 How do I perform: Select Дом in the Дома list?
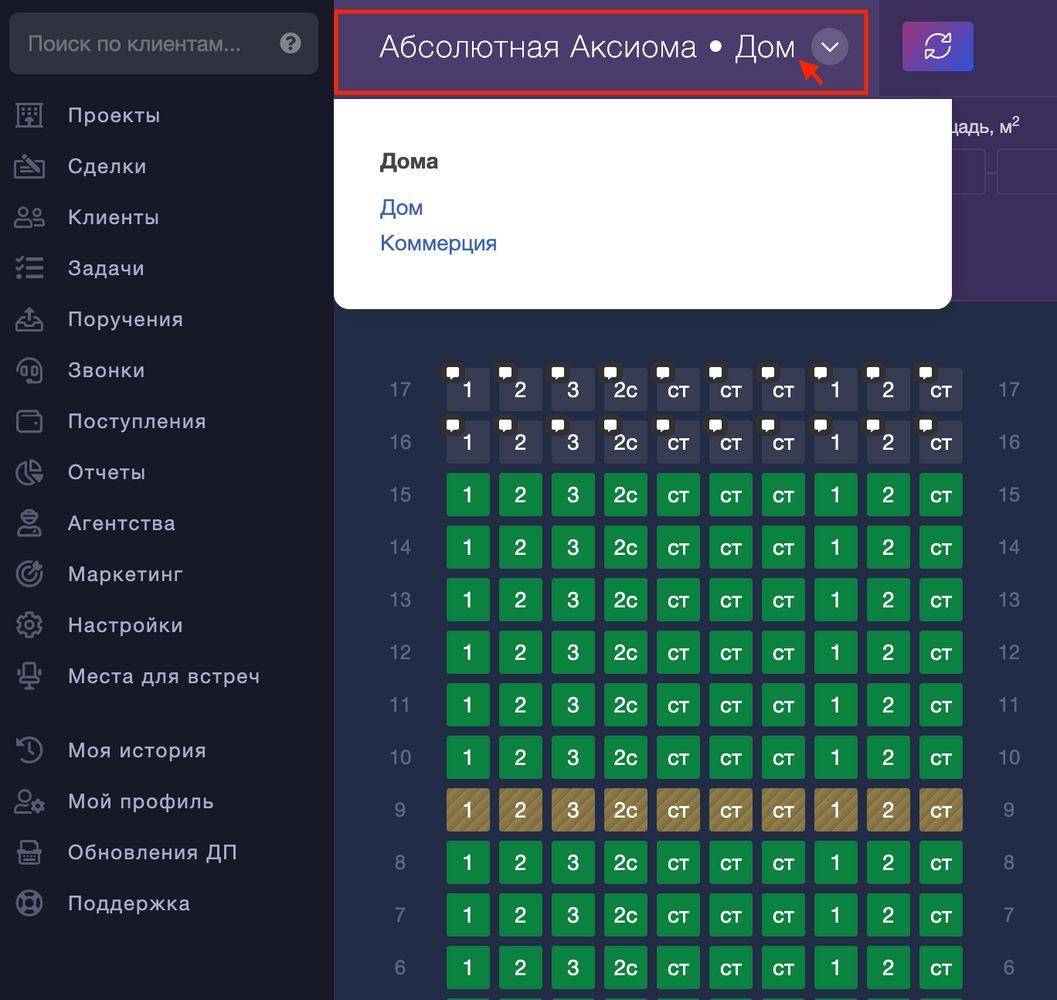[401, 208]
